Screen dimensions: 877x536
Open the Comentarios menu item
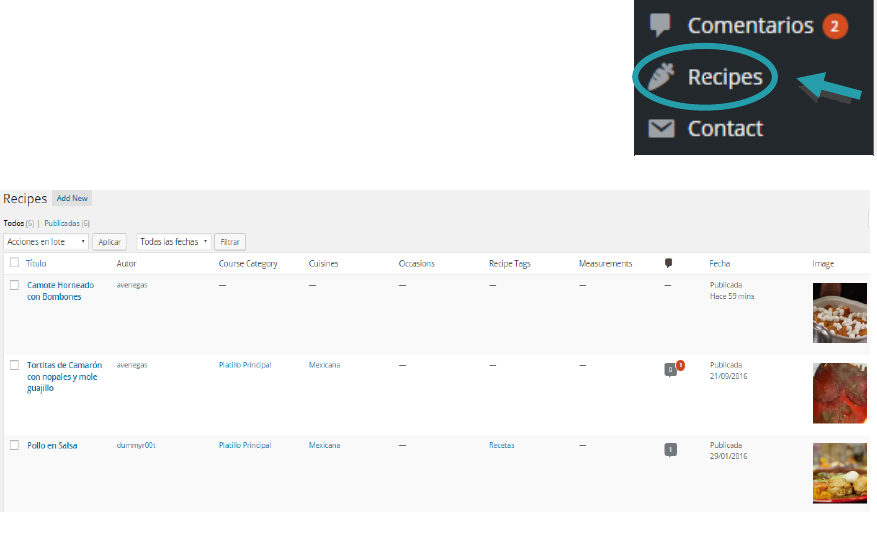pos(750,26)
